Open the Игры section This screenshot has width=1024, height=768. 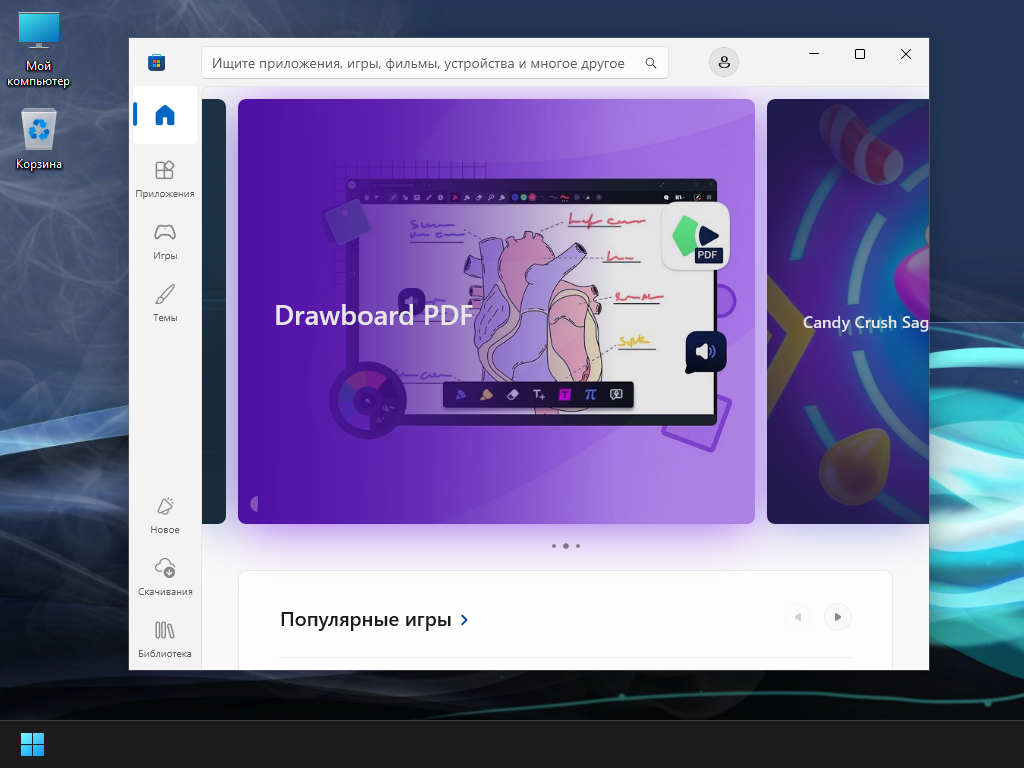pyautogui.click(x=165, y=242)
